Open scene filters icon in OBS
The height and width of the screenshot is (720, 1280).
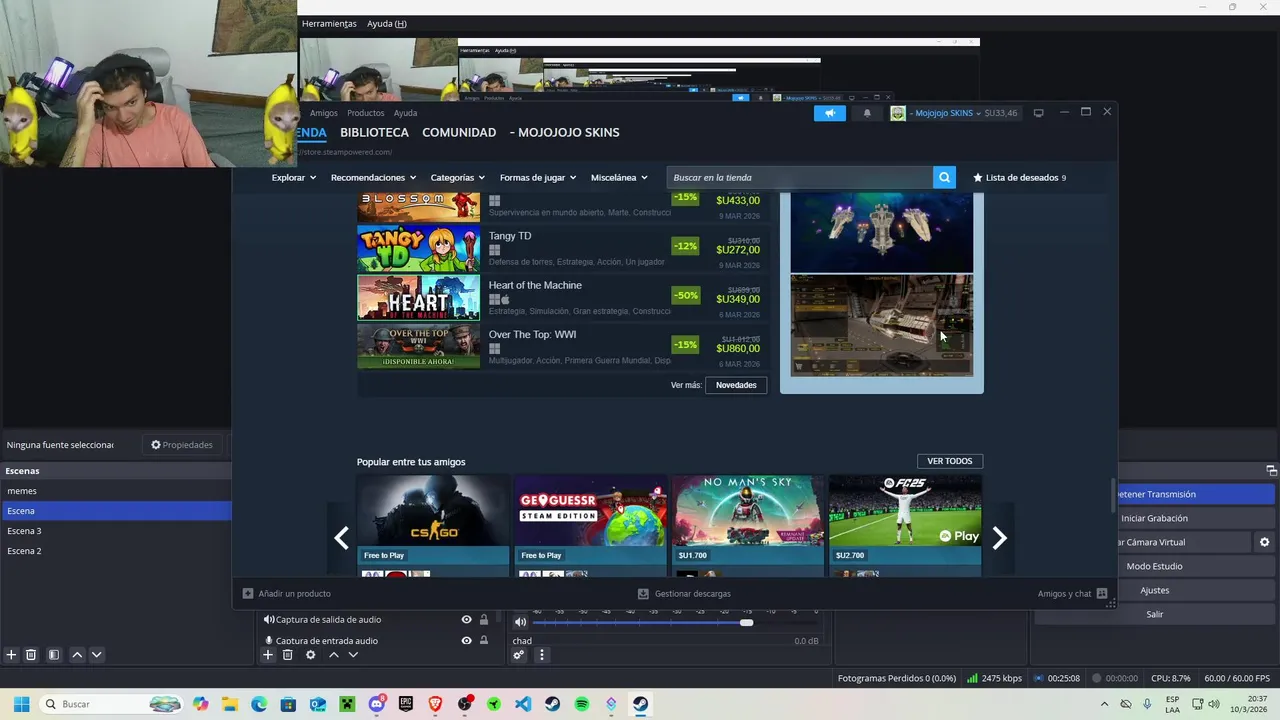pos(54,655)
